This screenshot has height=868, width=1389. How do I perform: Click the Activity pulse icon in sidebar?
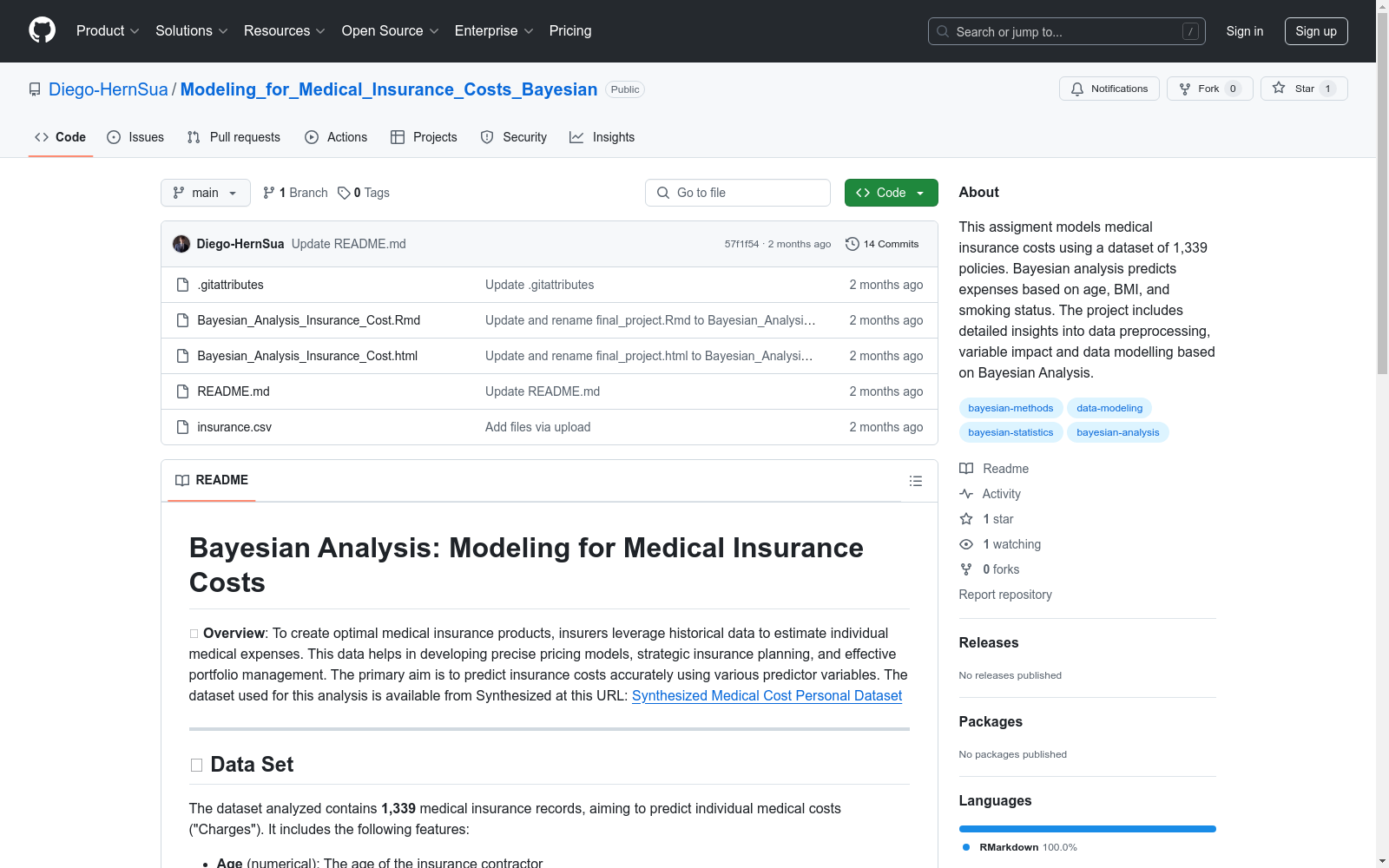coord(966,493)
